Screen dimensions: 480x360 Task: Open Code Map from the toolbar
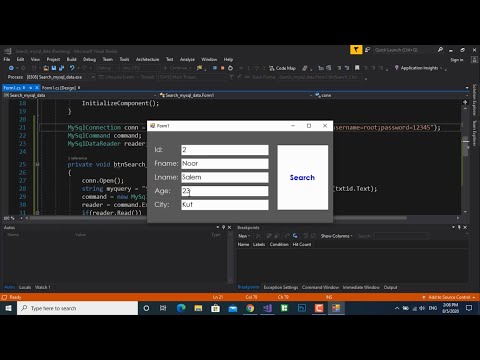(x=282, y=68)
